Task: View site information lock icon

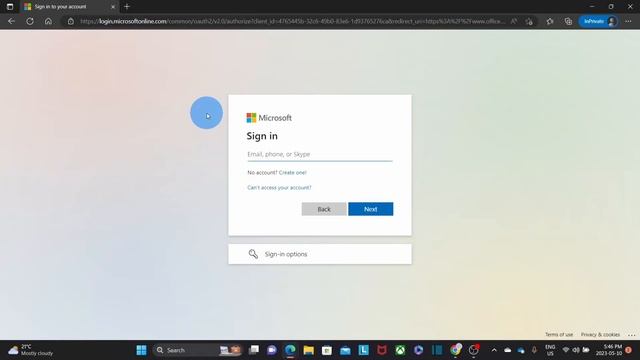Action: pos(71,21)
